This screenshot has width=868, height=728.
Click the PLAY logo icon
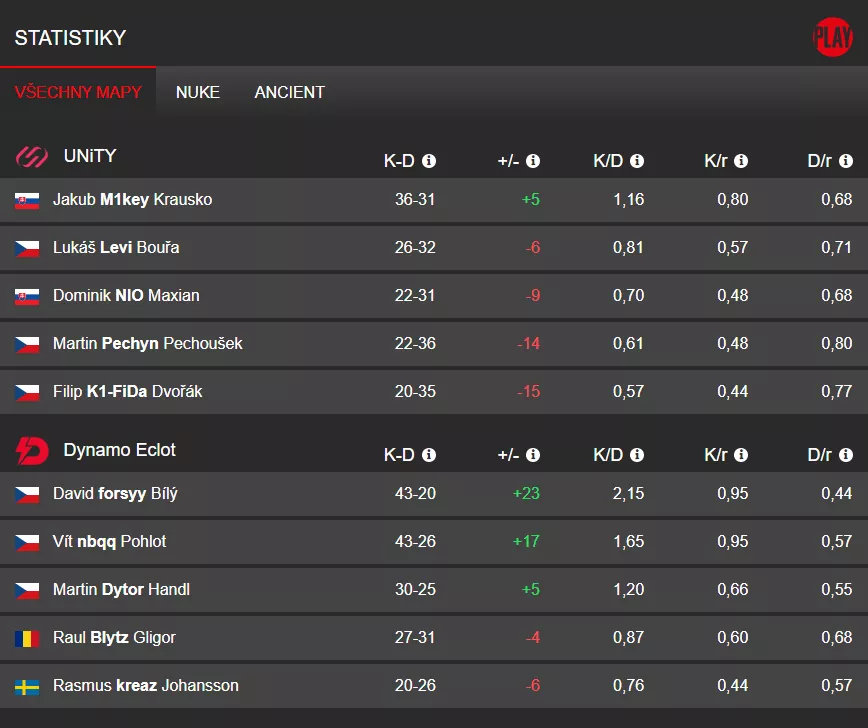coord(832,38)
